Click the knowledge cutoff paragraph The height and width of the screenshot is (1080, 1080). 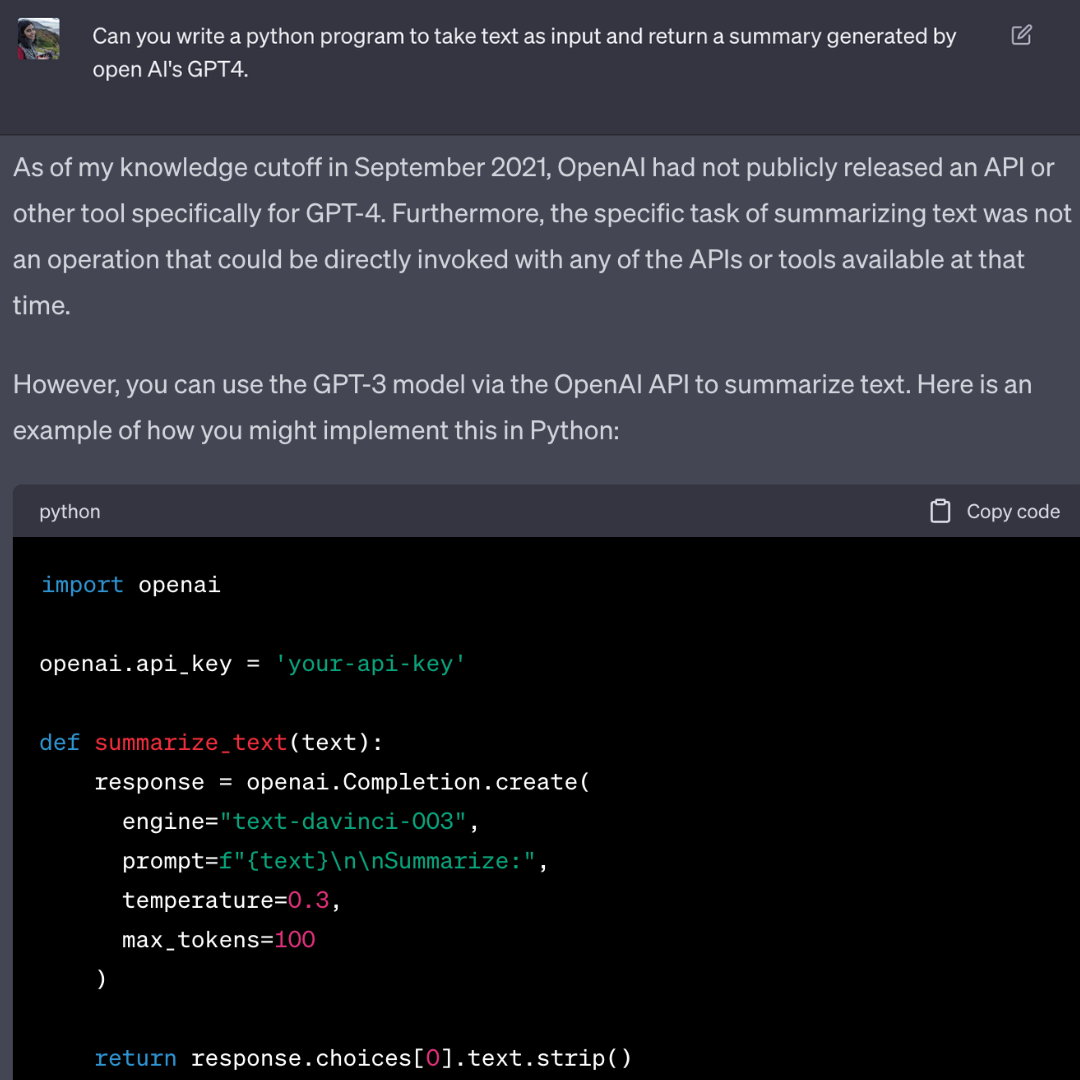[500, 236]
